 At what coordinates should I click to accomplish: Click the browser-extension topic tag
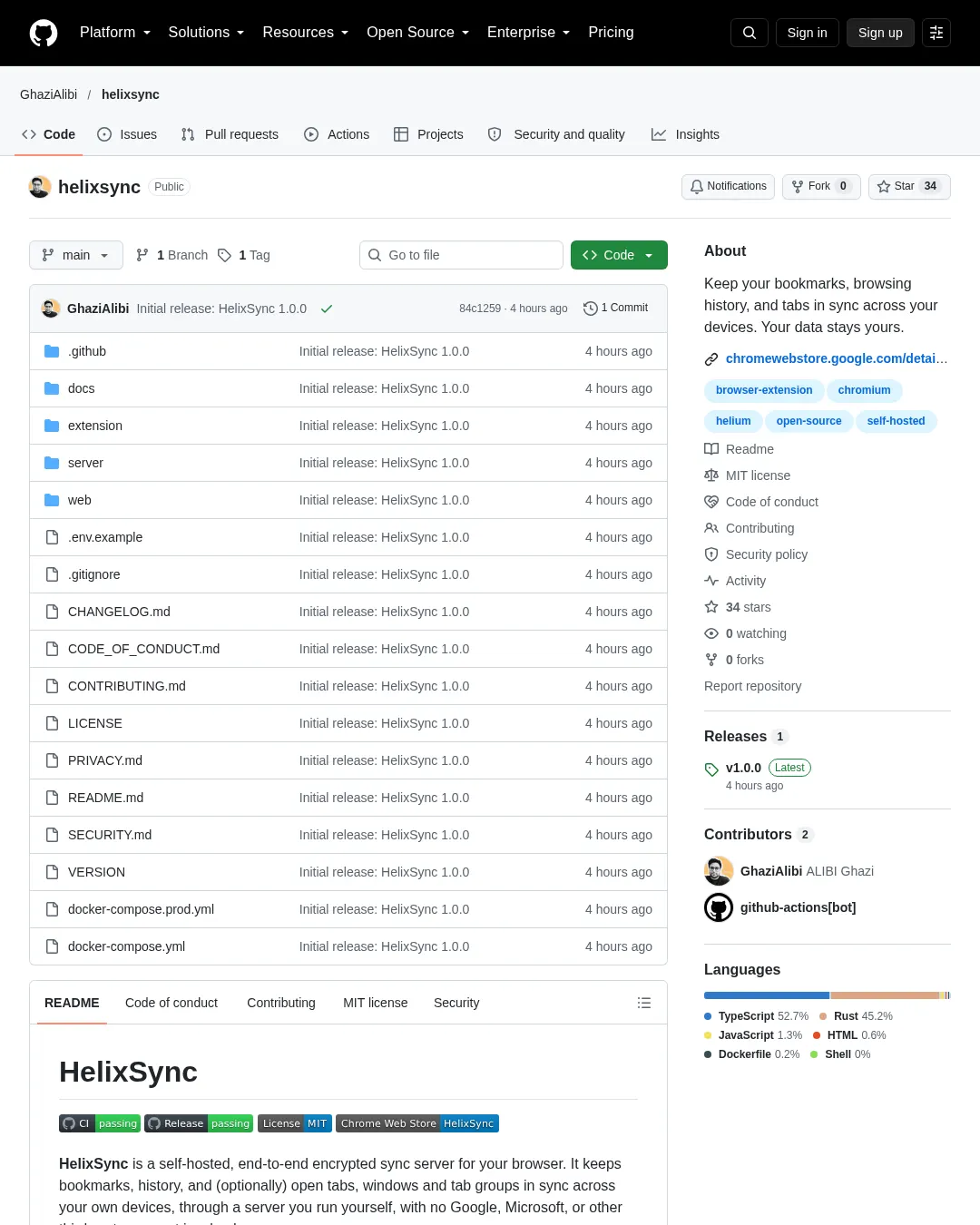tap(764, 390)
